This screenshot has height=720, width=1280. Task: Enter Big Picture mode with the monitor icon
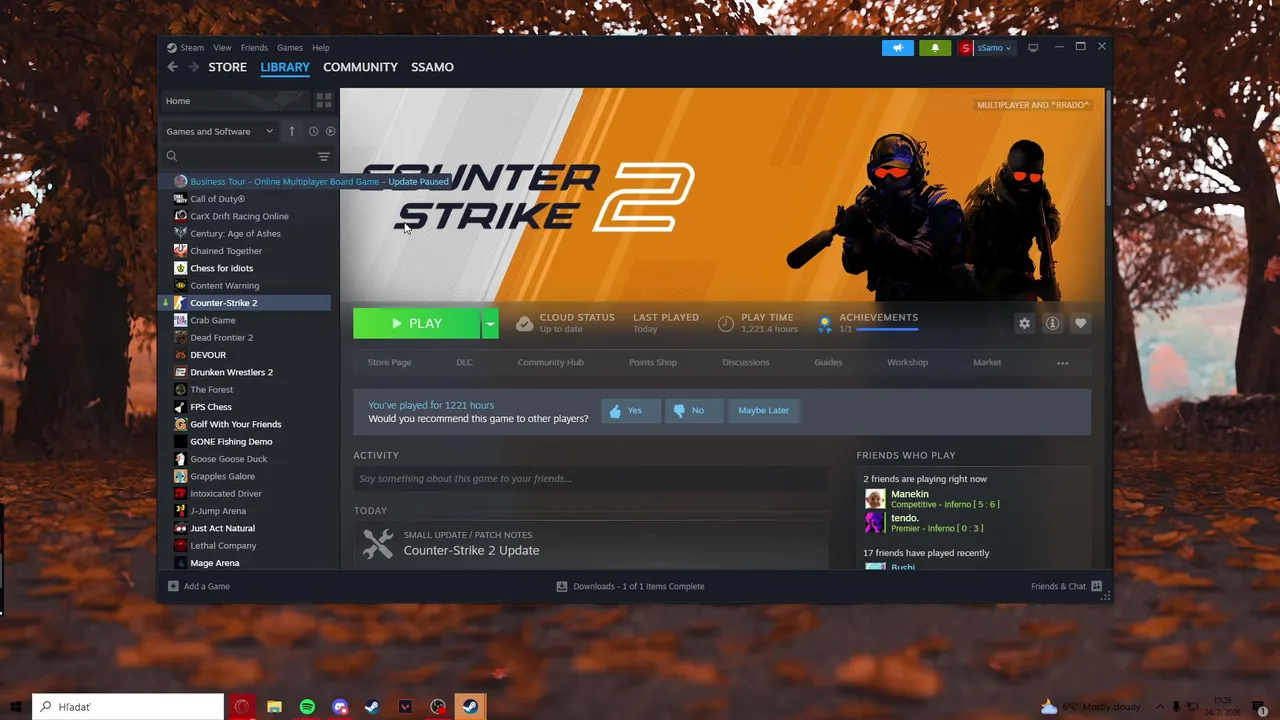pyautogui.click(x=1033, y=47)
